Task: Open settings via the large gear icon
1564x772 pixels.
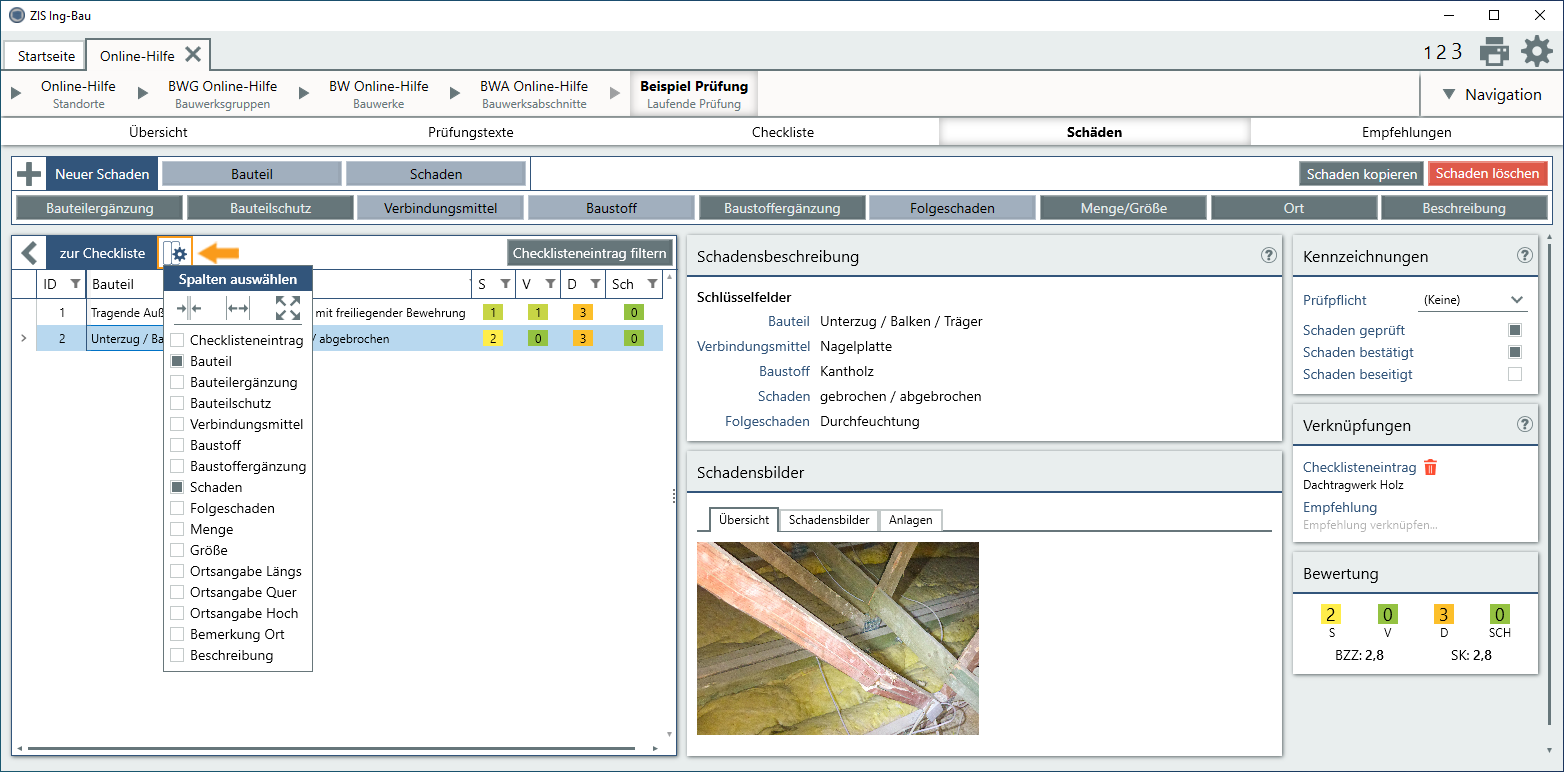Action: pyautogui.click(x=1537, y=51)
